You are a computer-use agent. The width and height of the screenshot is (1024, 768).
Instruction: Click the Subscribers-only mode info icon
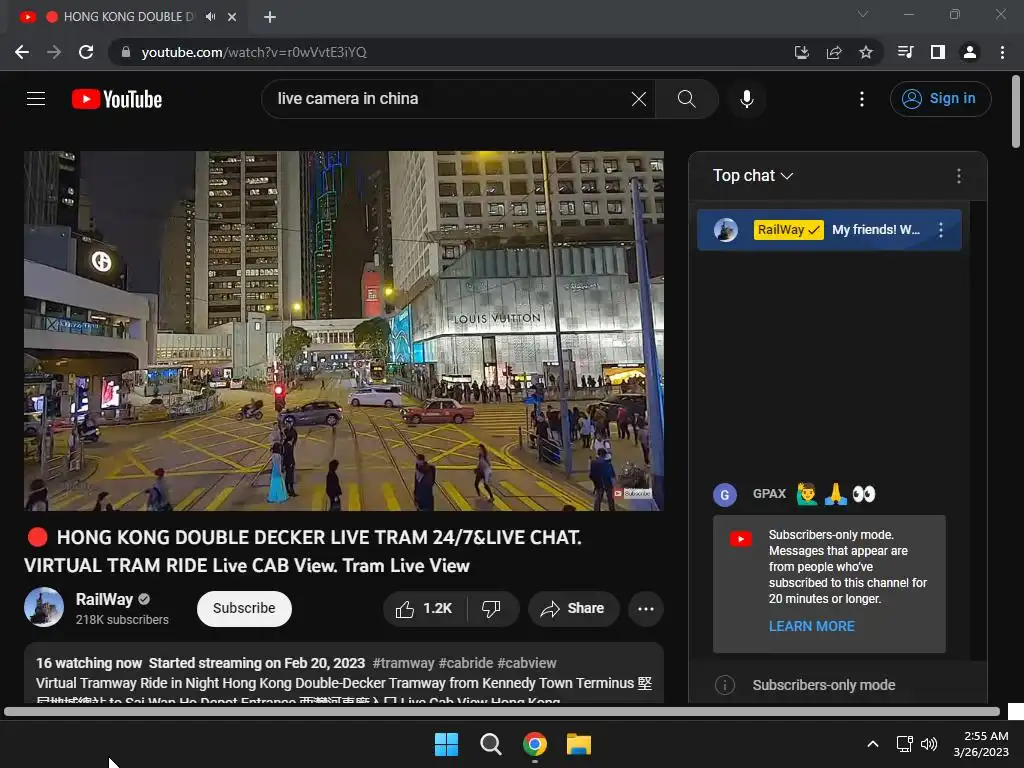(x=724, y=685)
